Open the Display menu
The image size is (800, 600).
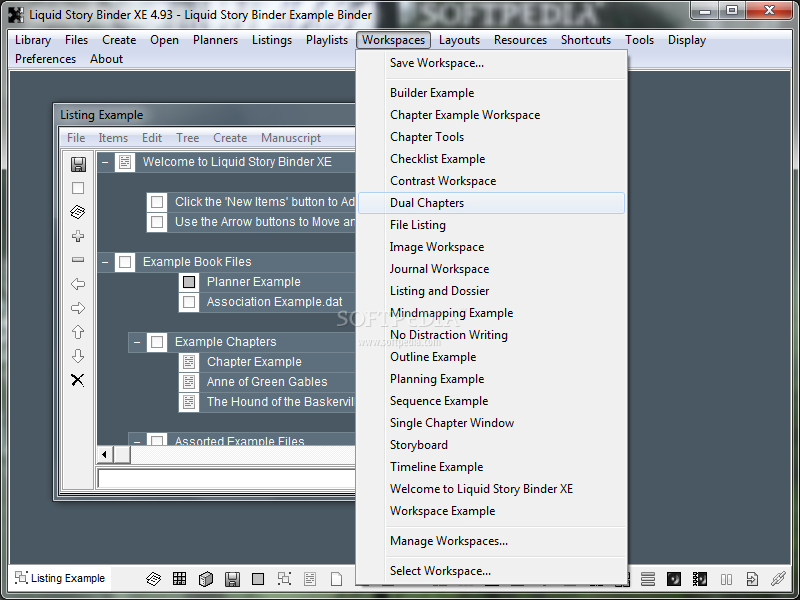(x=687, y=40)
